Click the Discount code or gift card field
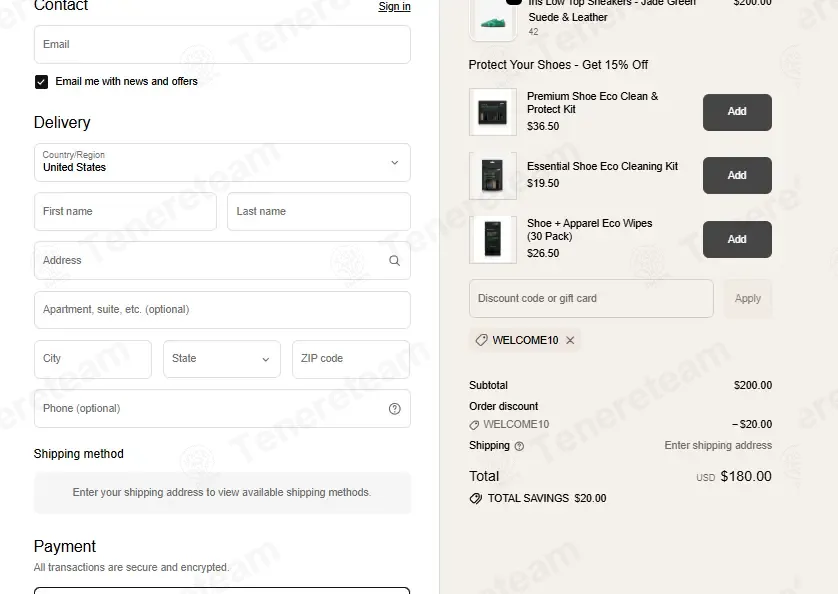This screenshot has width=838, height=594. [591, 298]
